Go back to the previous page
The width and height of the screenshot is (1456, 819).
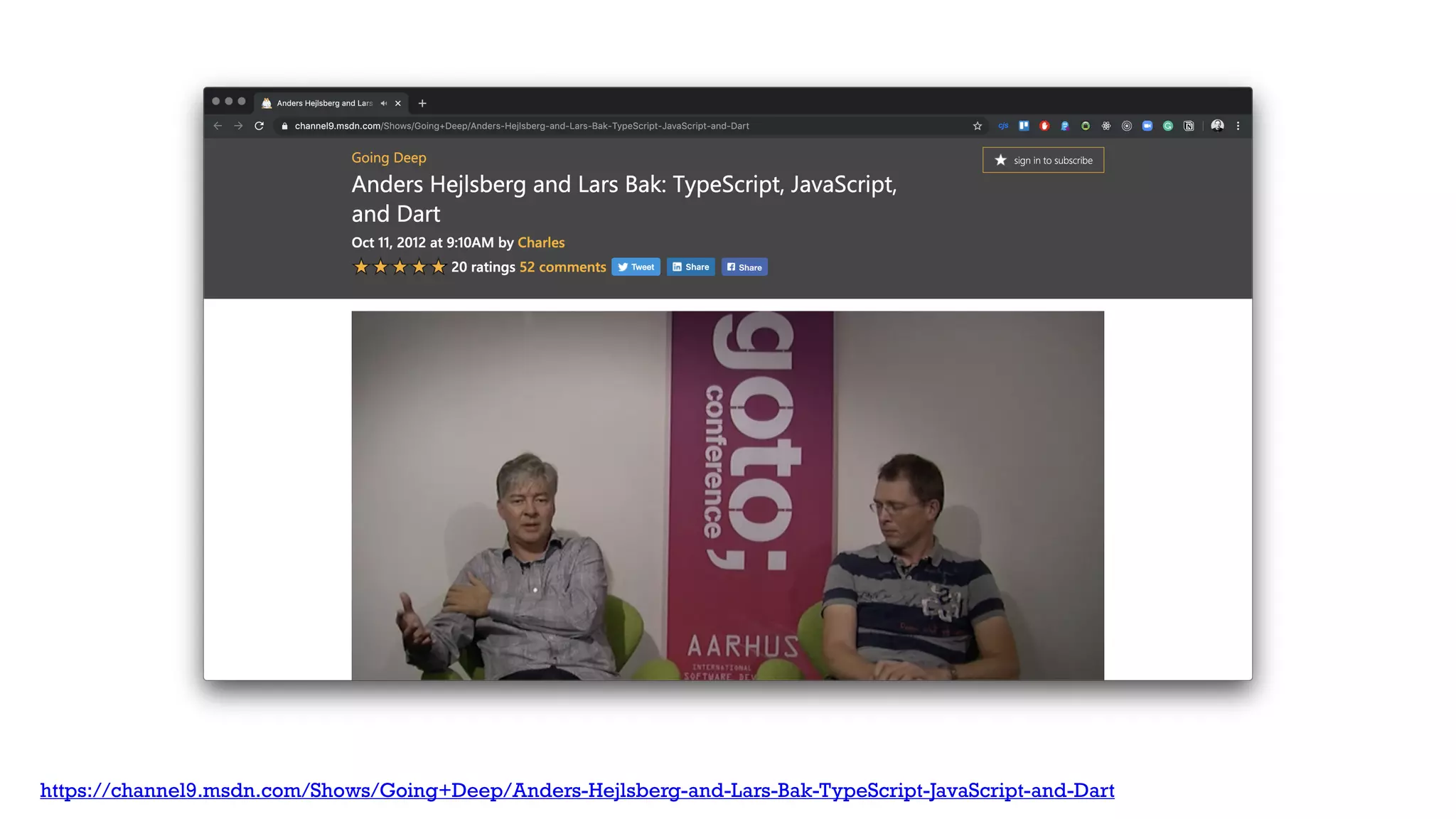[x=218, y=126]
